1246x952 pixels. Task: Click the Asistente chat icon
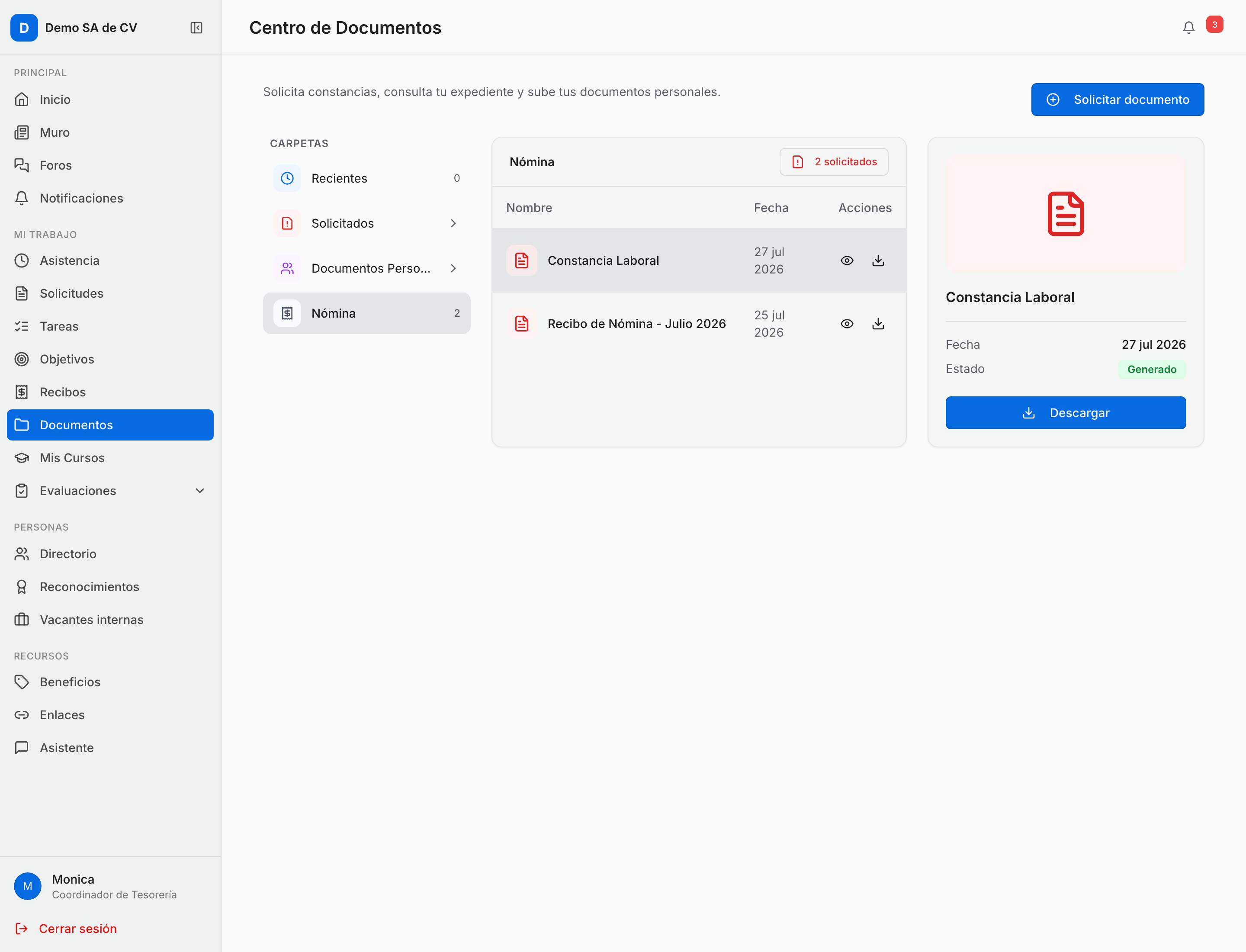tap(22, 747)
